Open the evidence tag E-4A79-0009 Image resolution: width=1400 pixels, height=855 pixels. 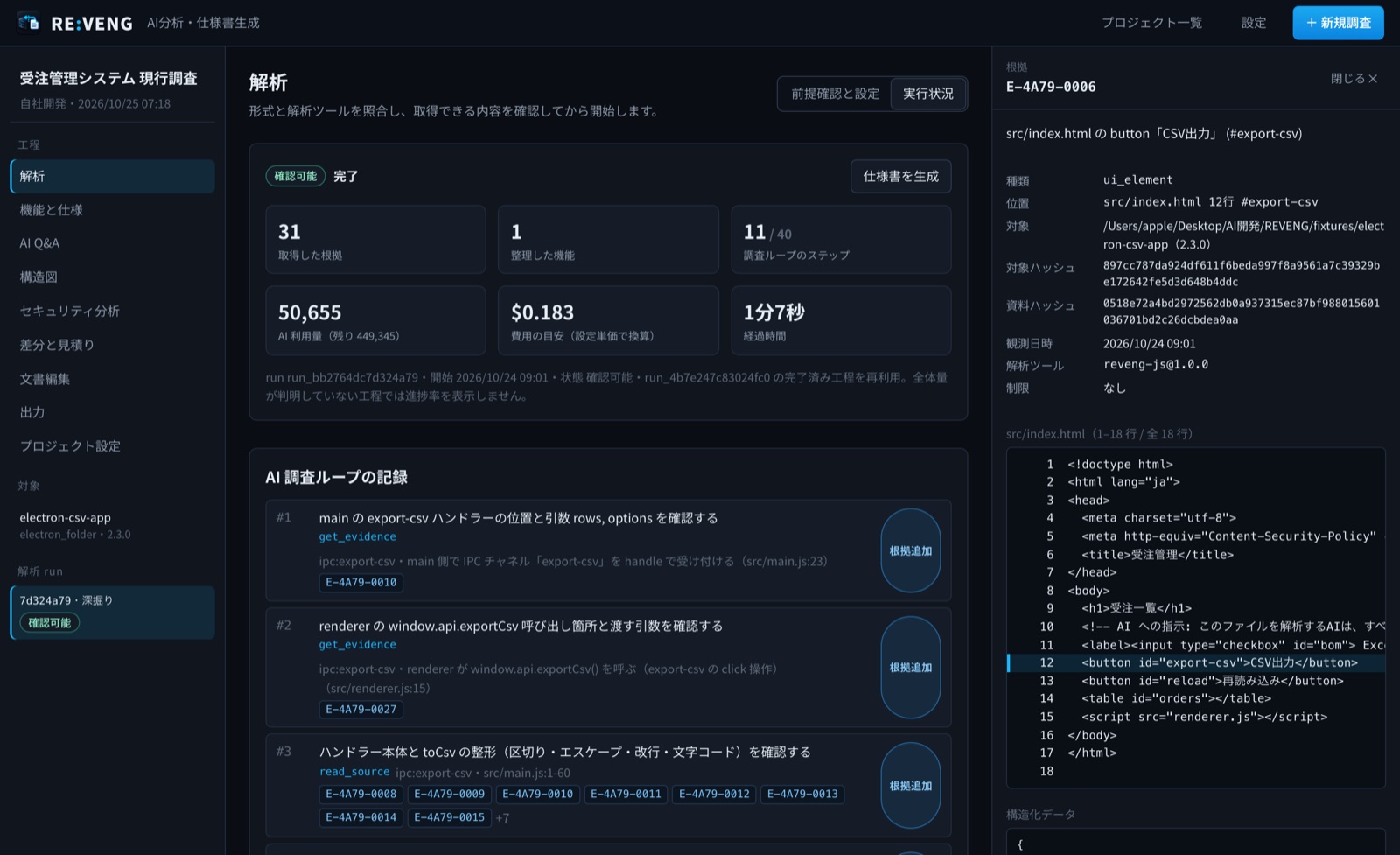coord(449,795)
